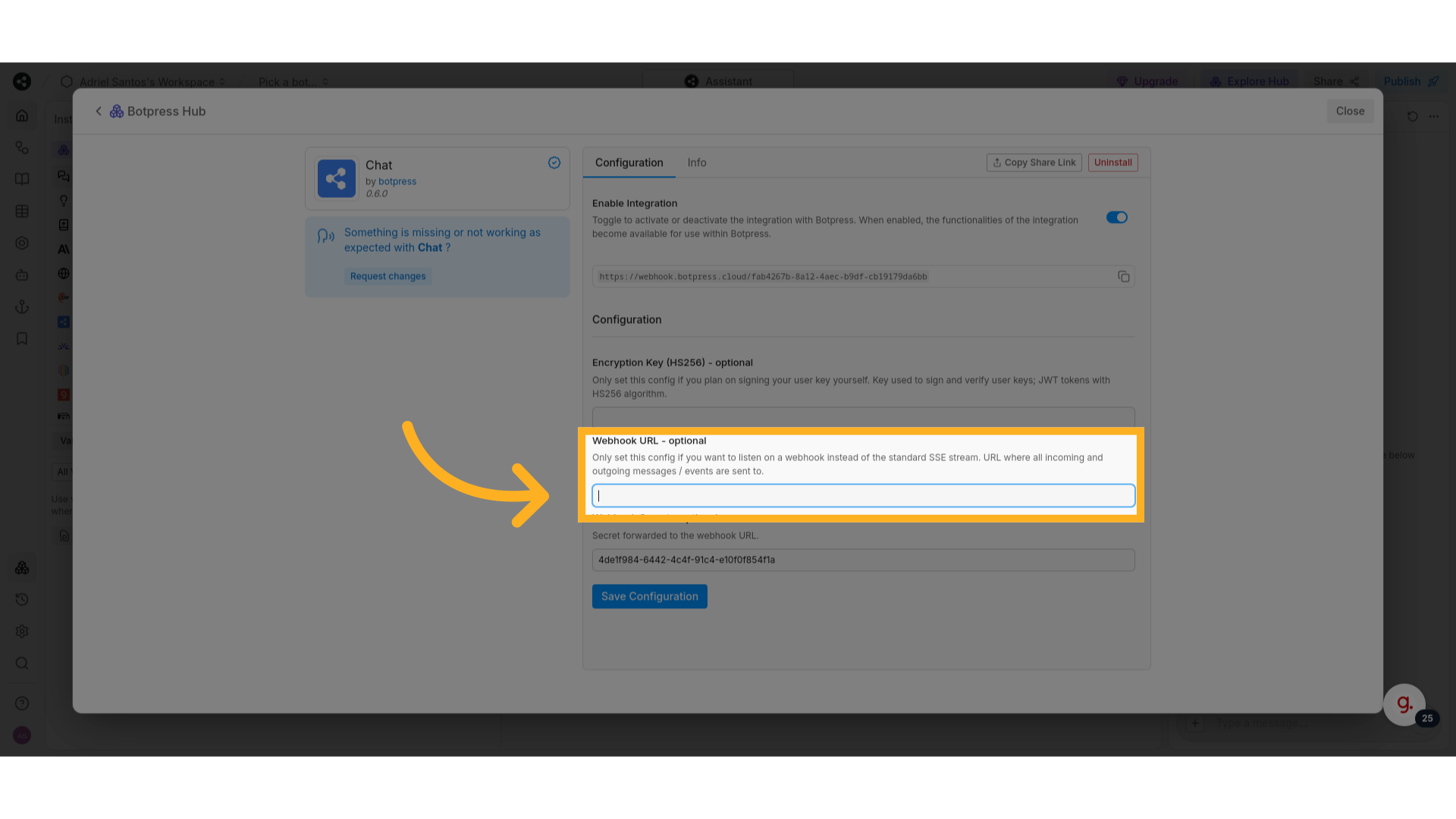Click the Share button in top bar
1456x819 pixels.
tap(1336, 81)
